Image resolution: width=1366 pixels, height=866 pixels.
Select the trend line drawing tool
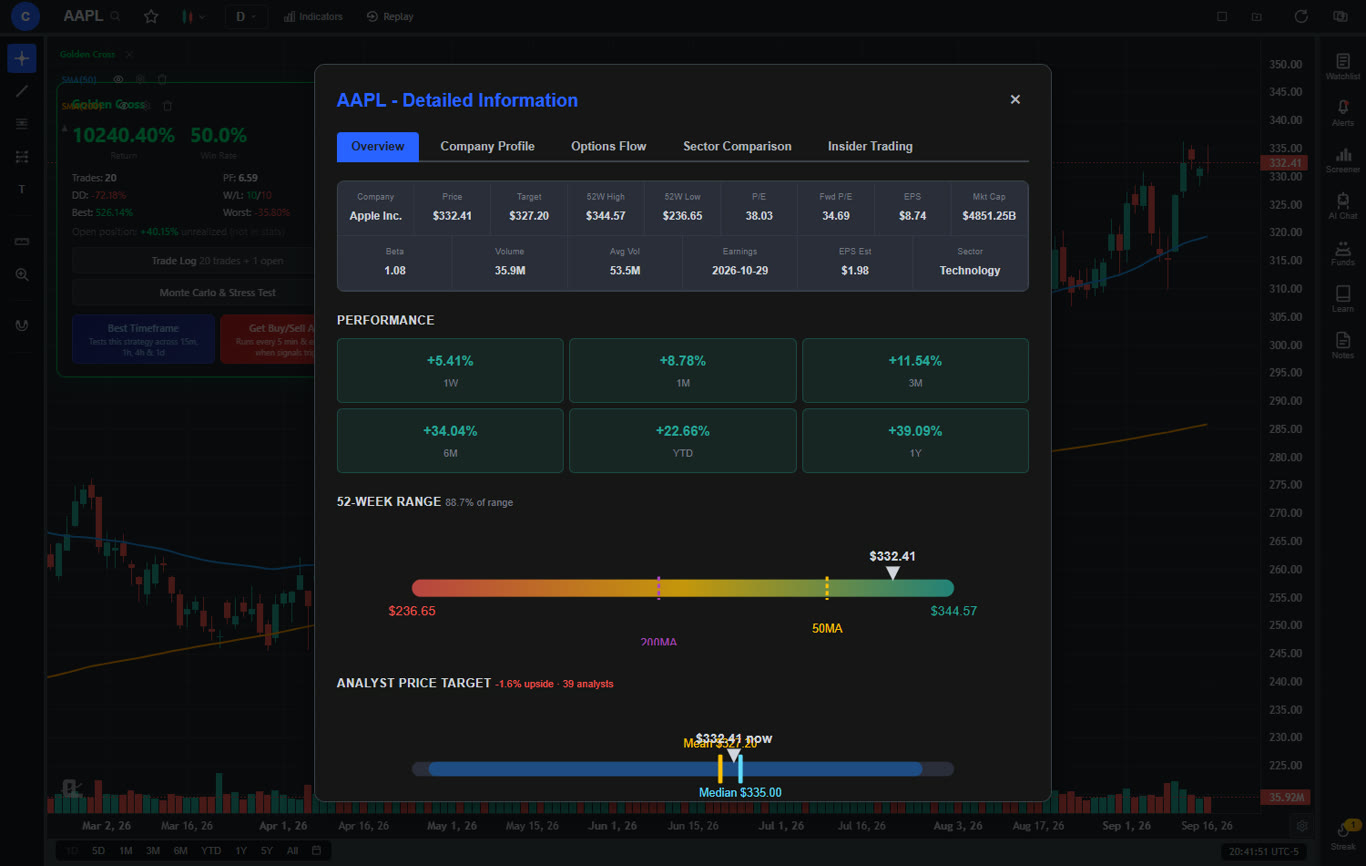tap(22, 91)
